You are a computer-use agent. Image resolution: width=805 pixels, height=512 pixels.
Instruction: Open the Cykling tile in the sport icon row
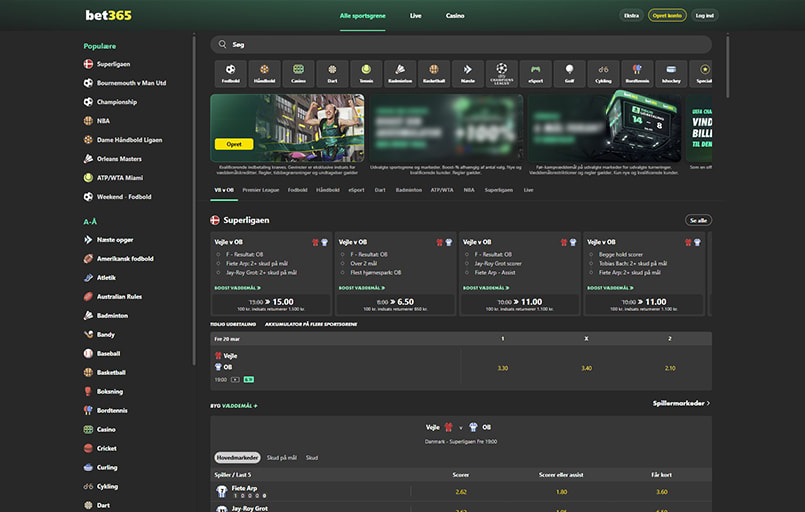pos(603,73)
